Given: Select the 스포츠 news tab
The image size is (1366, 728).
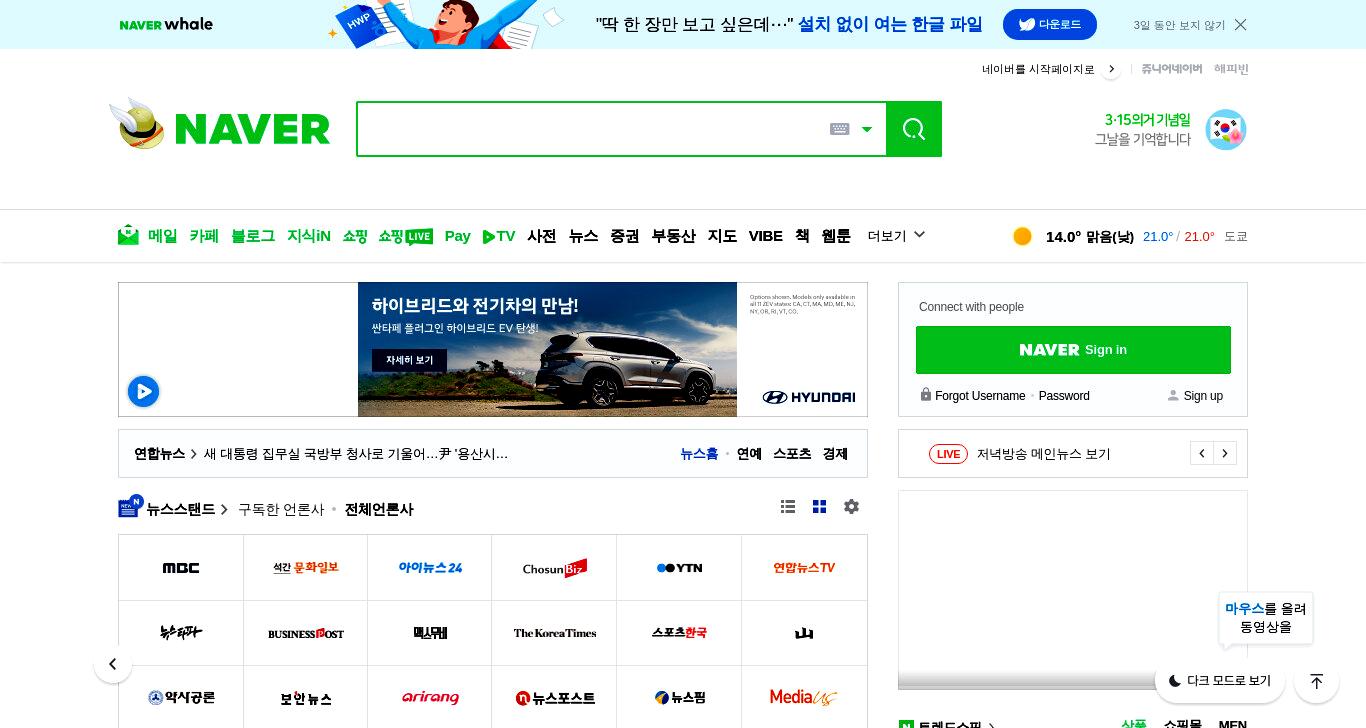Looking at the screenshot, I should tap(792, 454).
